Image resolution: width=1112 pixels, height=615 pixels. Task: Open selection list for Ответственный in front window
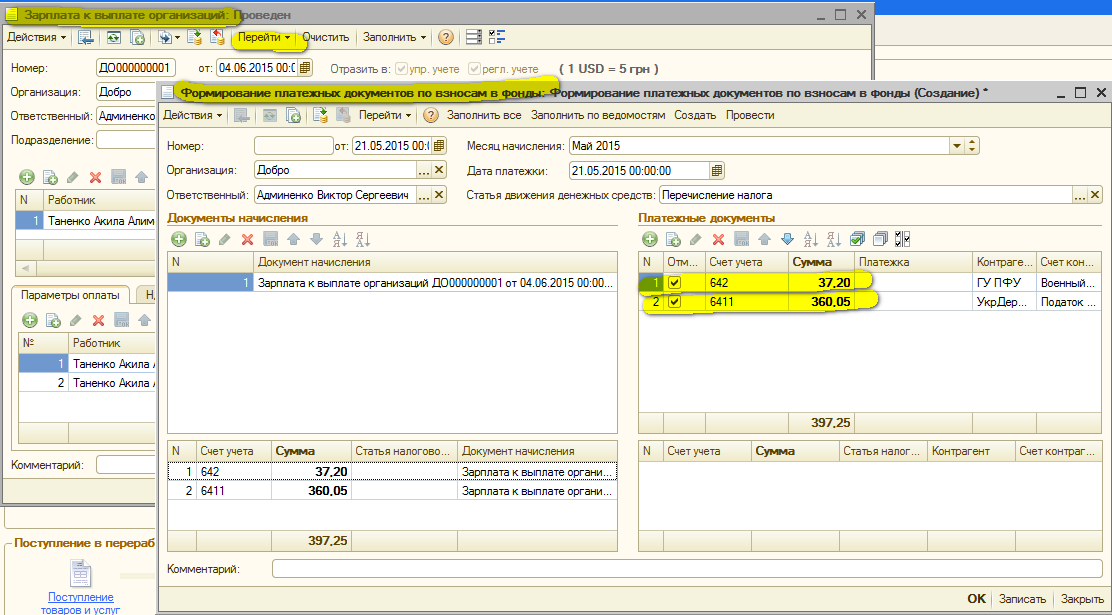tap(424, 195)
